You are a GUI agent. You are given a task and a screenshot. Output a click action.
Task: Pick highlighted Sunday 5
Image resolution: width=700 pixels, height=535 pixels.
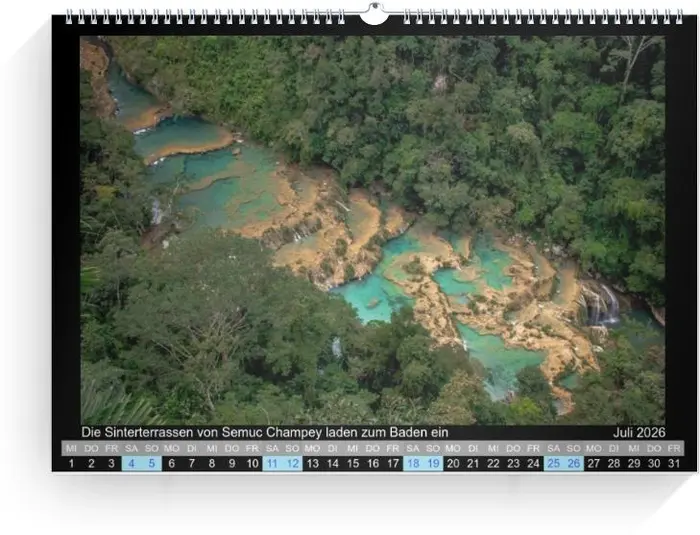[151, 463]
